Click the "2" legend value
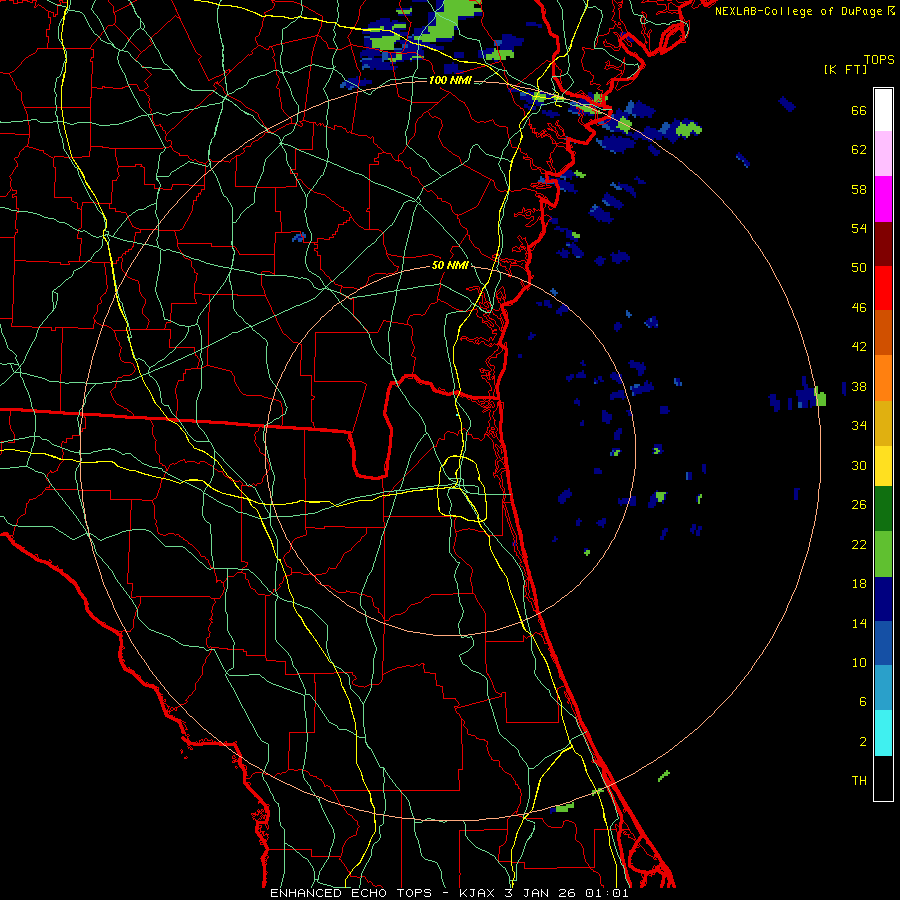Screen dimensions: 900x900 (863, 741)
